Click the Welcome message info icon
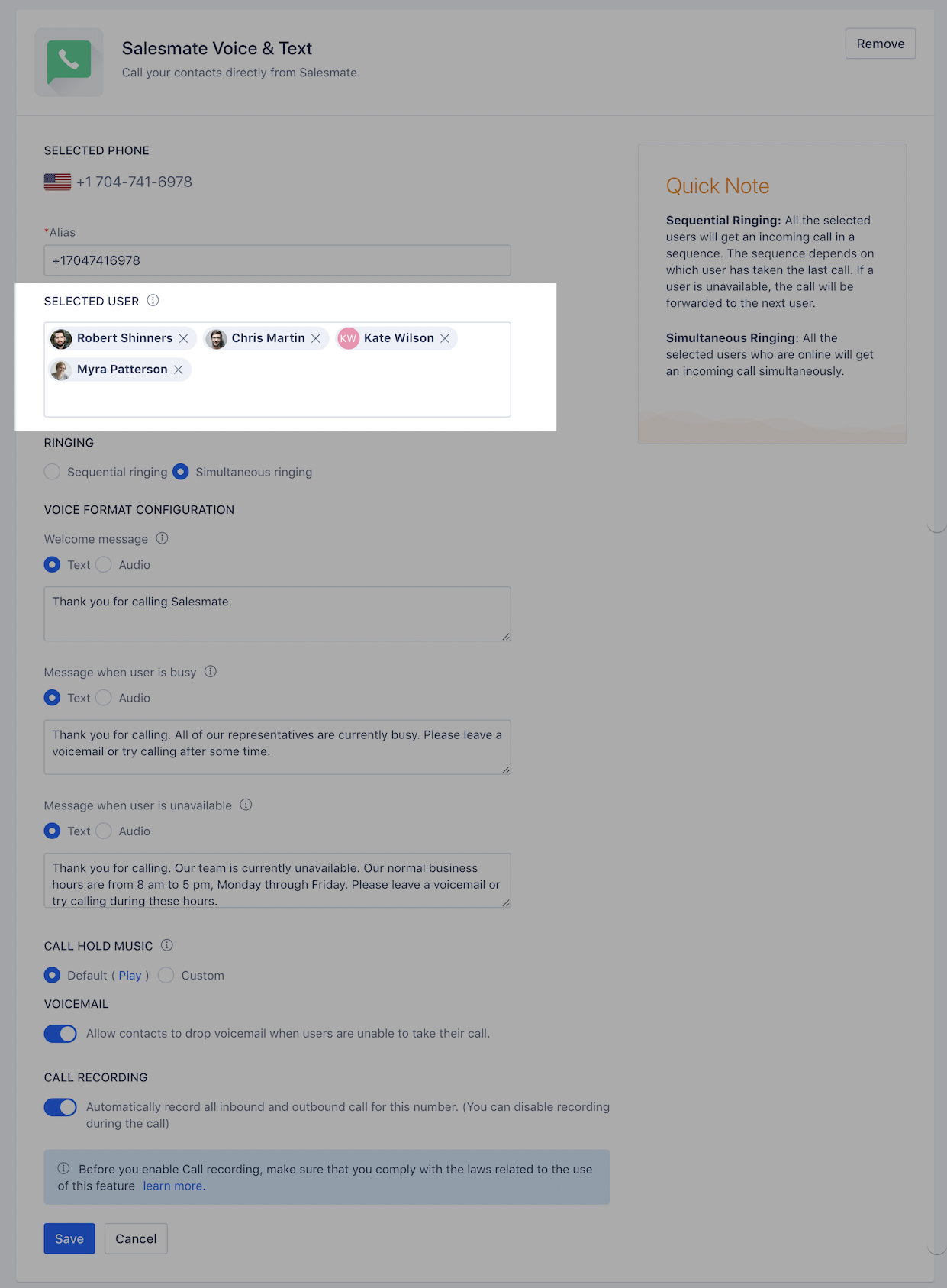The height and width of the screenshot is (1288, 947). pos(162,538)
